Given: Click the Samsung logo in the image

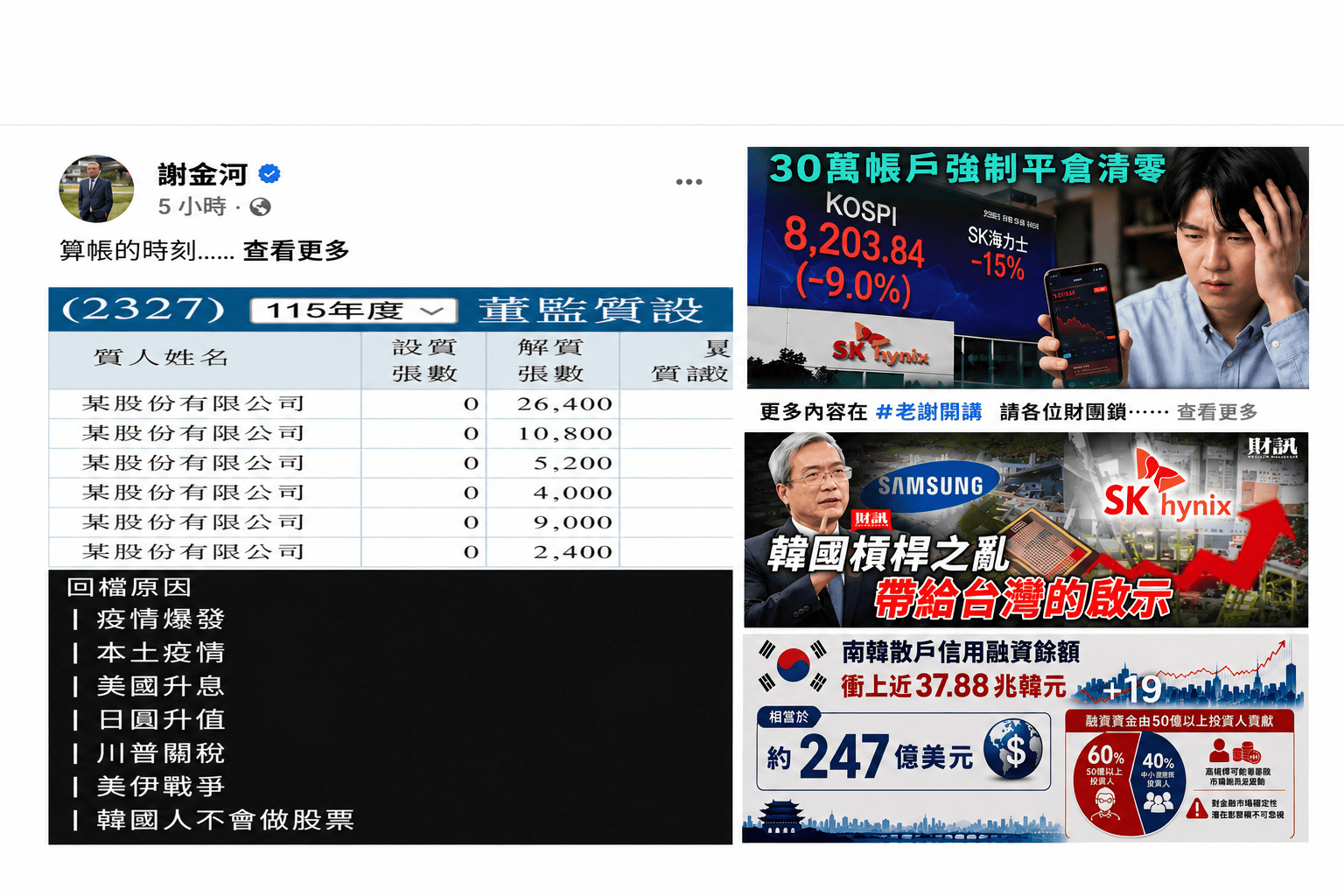Looking at the screenshot, I should coord(931,486).
